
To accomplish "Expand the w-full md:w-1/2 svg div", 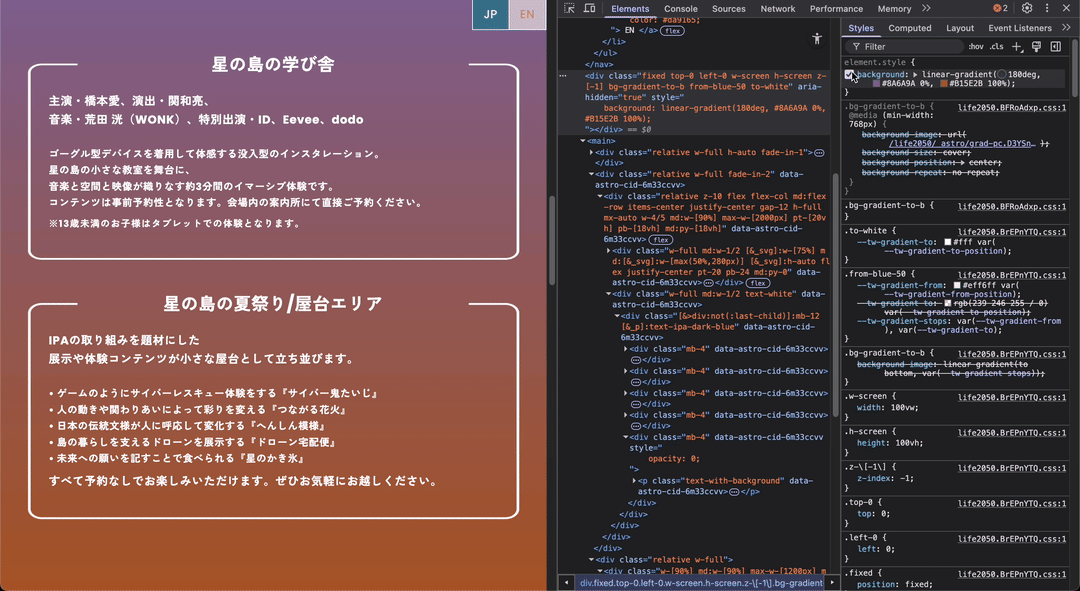I will [608, 251].
